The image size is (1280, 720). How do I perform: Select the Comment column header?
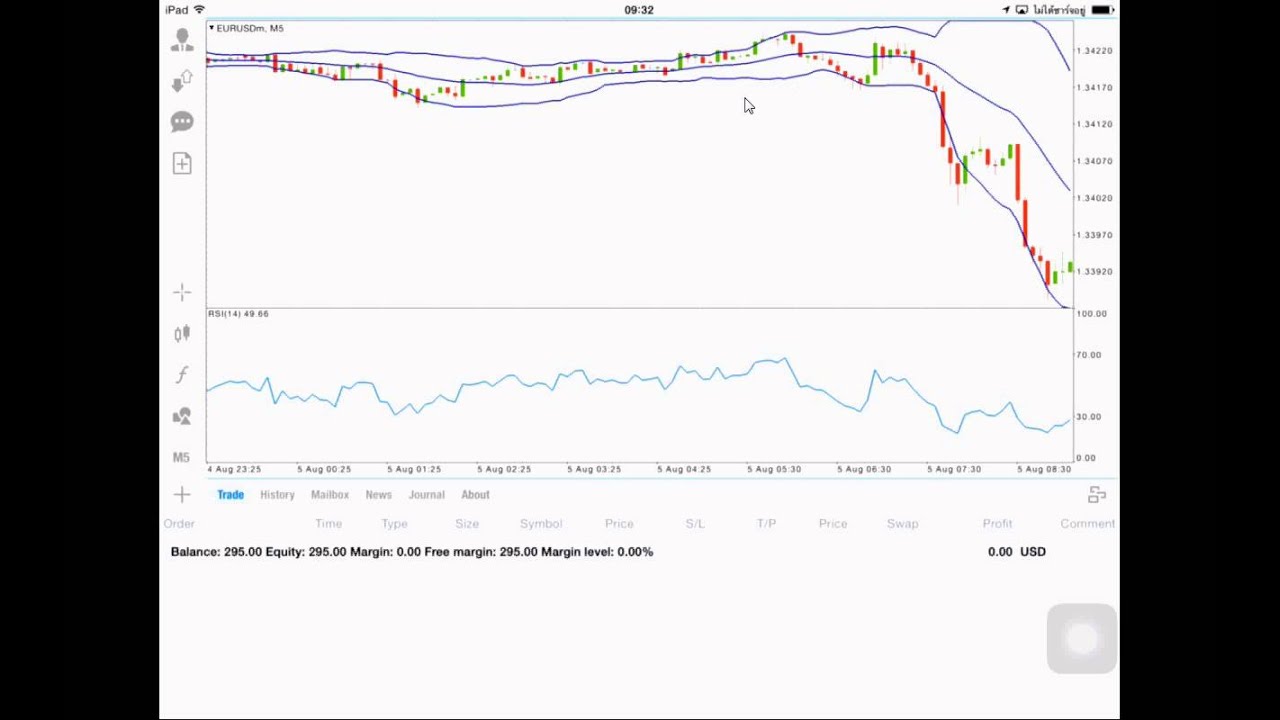1087,524
